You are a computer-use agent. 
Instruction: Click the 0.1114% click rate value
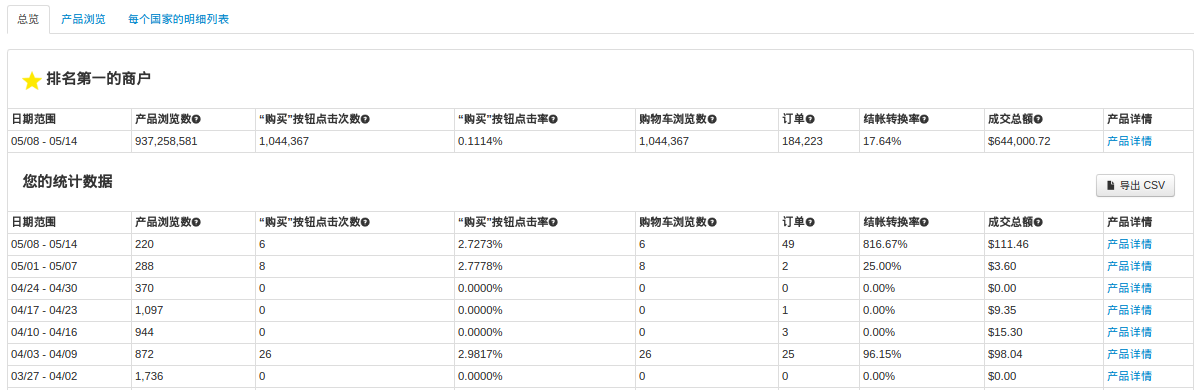coord(480,141)
